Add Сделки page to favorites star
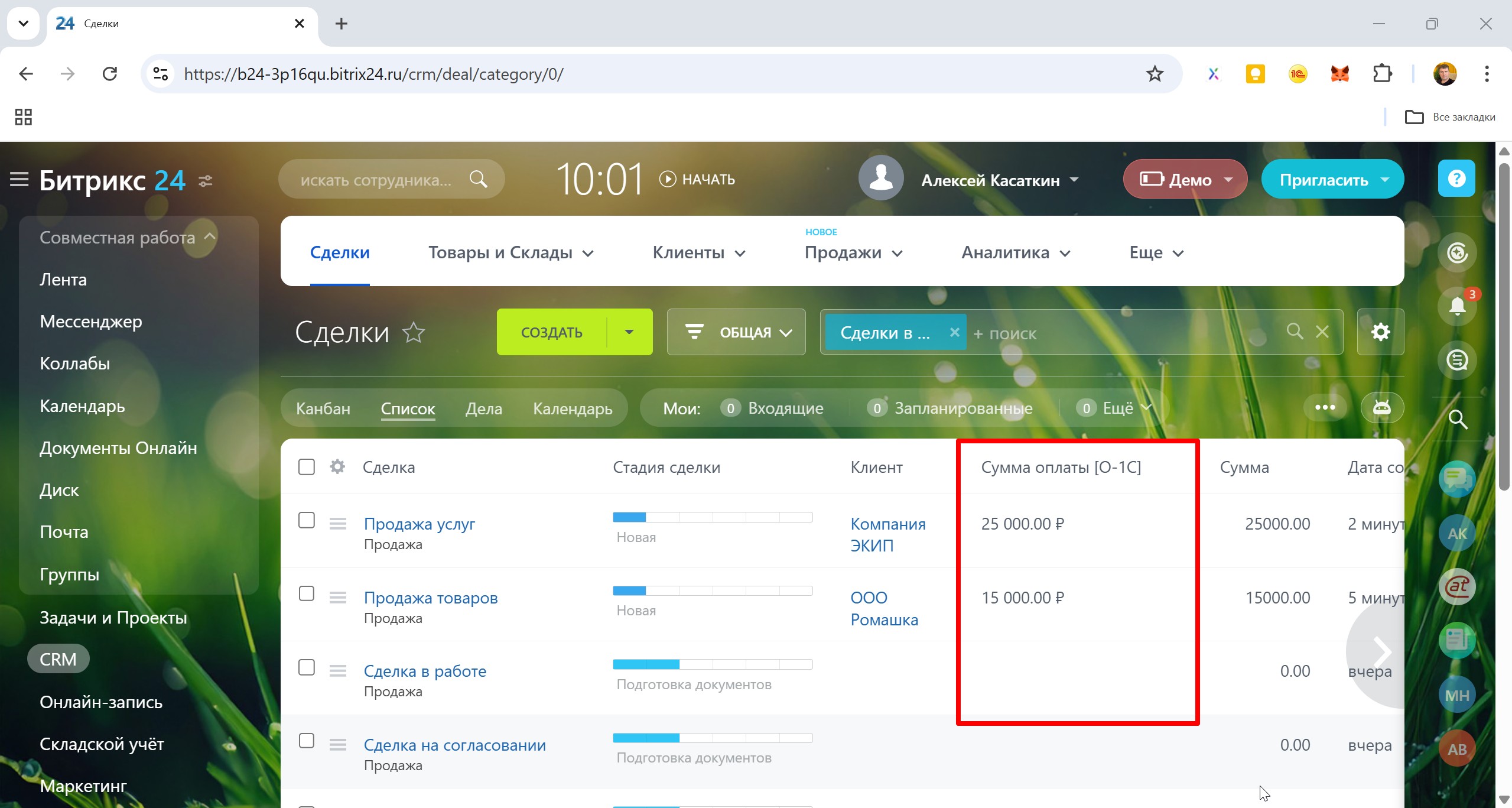The width and height of the screenshot is (1512, 808). [414, 333]
